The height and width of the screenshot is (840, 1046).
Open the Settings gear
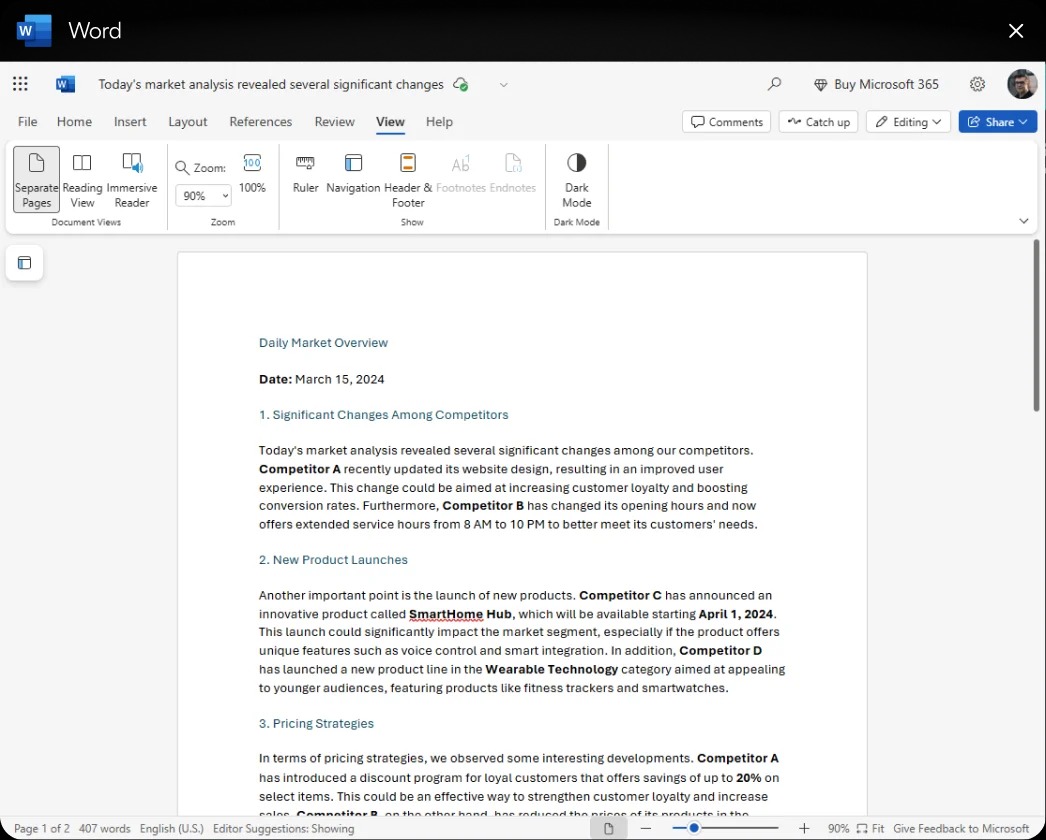977,84
